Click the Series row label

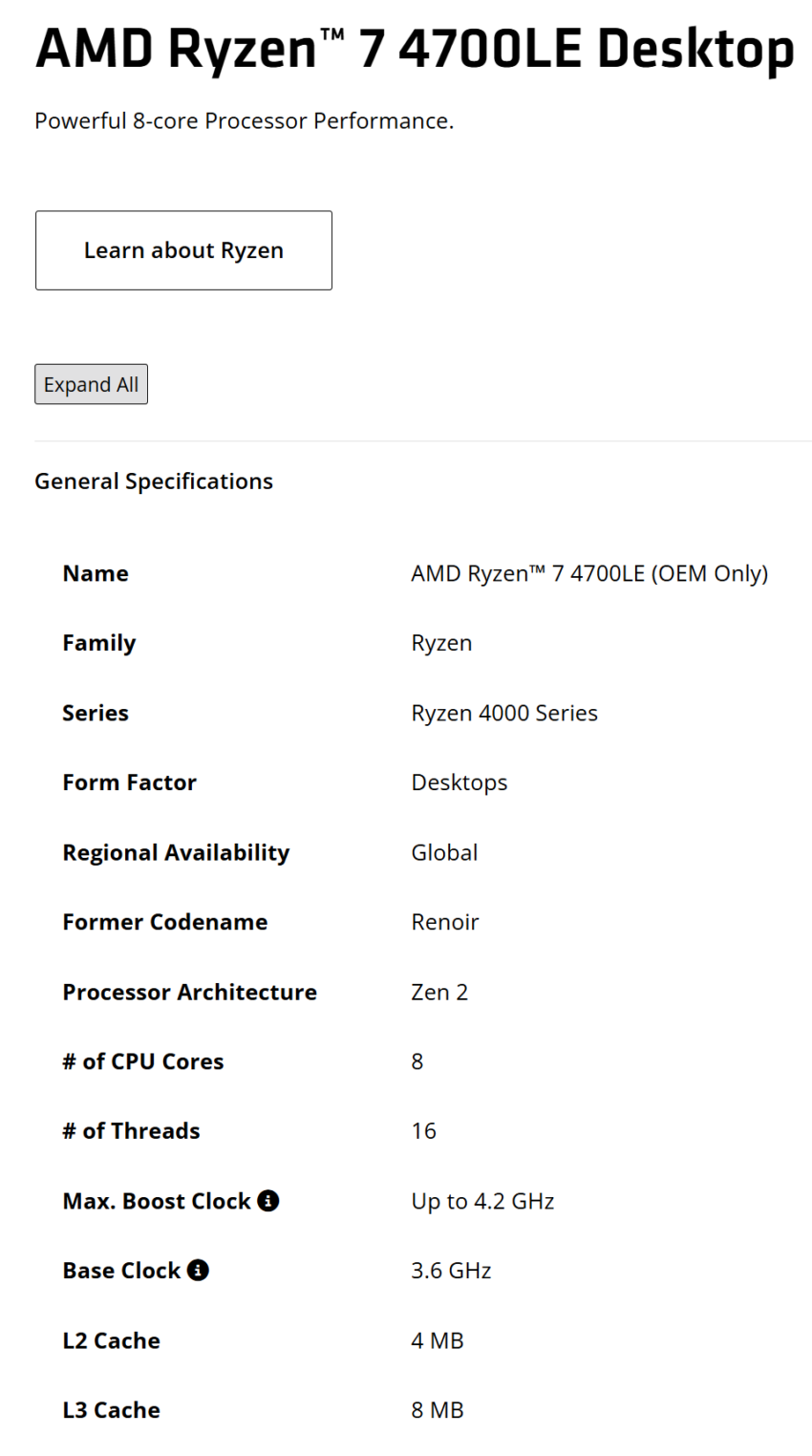(96, 713)
